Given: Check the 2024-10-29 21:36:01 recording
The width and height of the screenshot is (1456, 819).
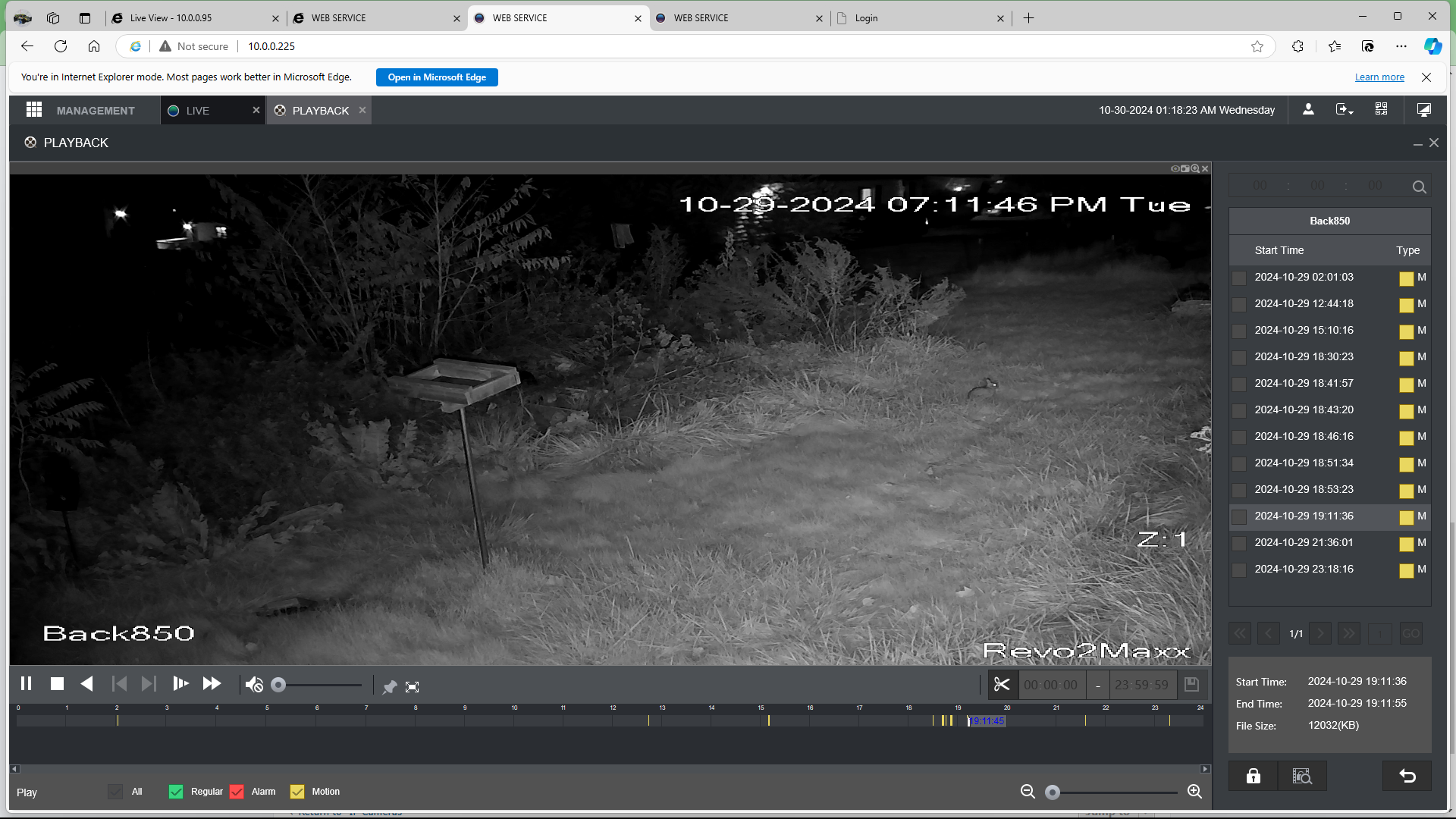Looking at the screenshot, I should point(1239,544).
